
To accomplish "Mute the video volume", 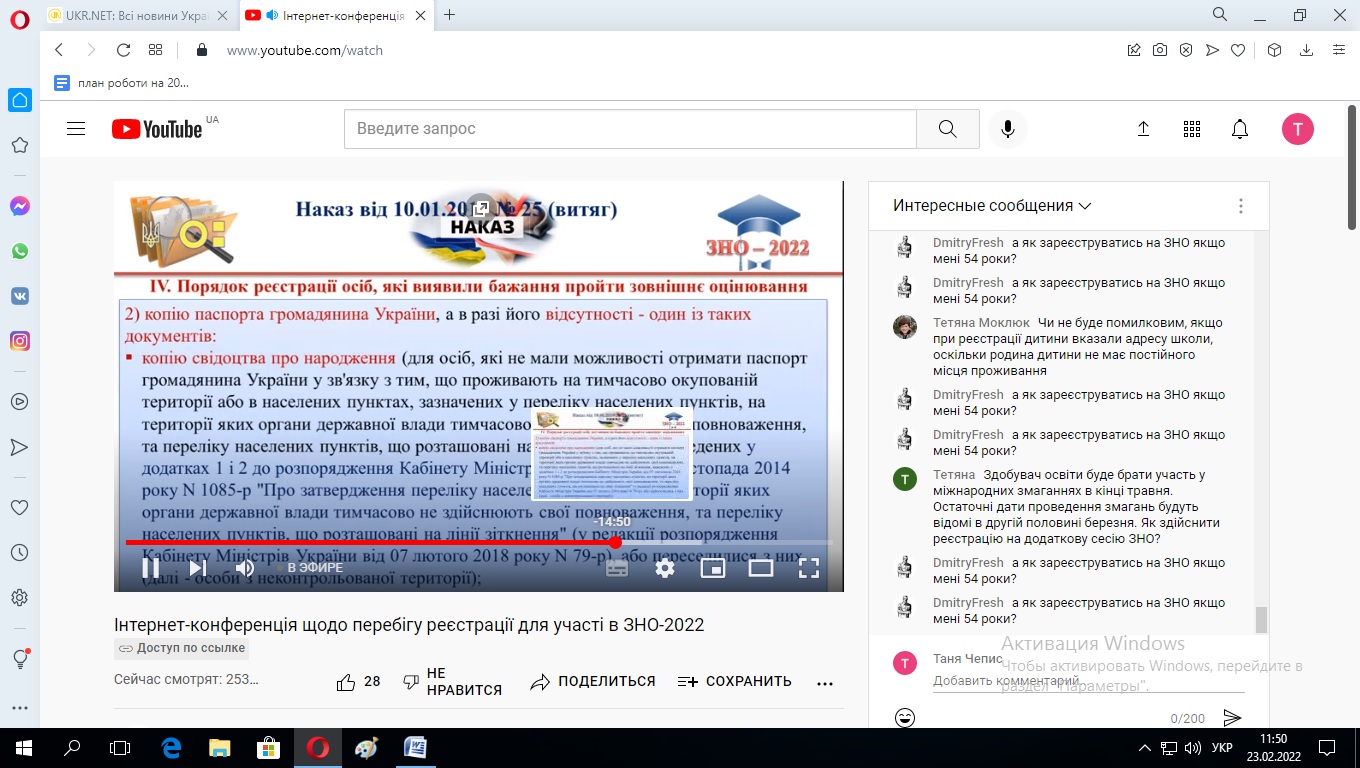I will [244, 568].
